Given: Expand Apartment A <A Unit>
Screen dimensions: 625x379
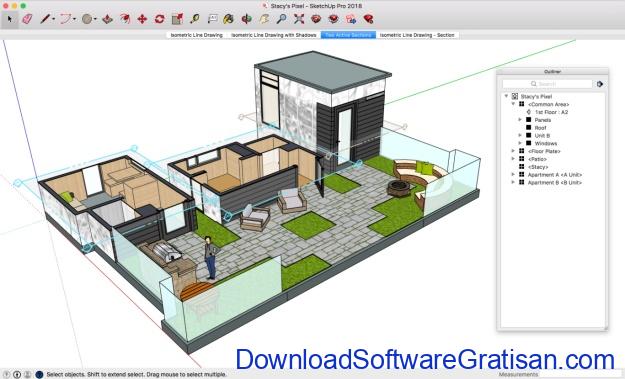Looking at the screenshot, I should pyautogui.click(x=513, y=175).
